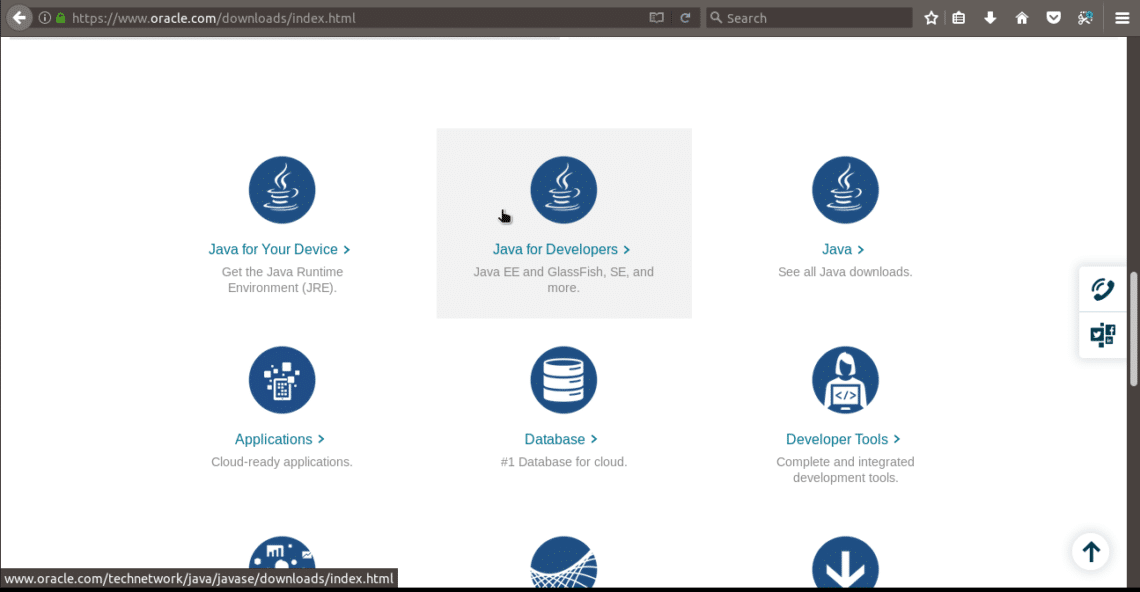Viewport: 1140px width, 592px height.
Task: Open the Java link
Action: coord(843,249)
